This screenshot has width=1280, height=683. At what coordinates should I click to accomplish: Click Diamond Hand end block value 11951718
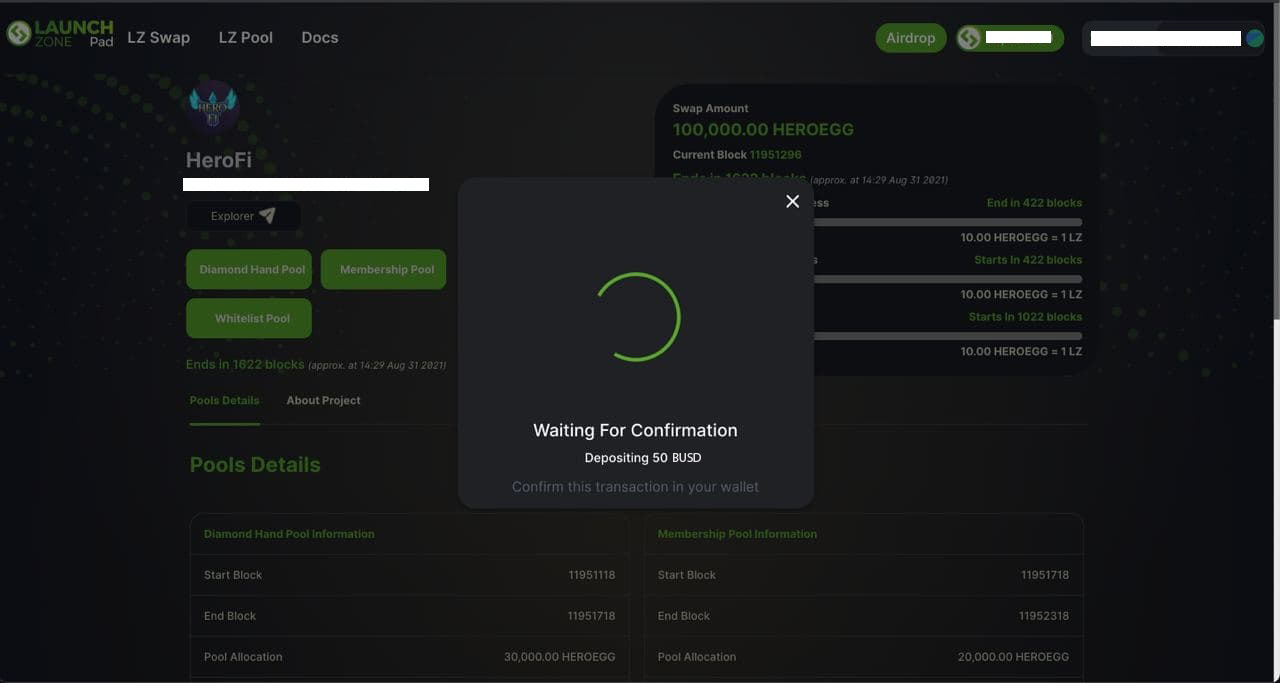click(x=591, y=616)
